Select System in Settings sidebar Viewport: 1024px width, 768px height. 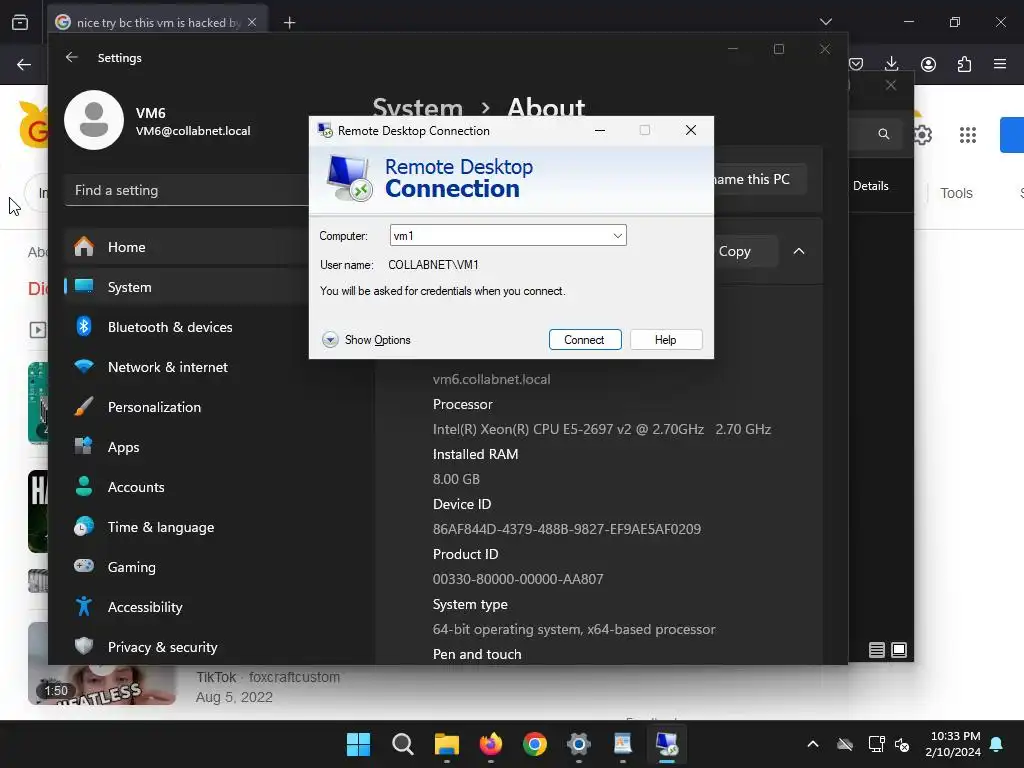point(187,287)
